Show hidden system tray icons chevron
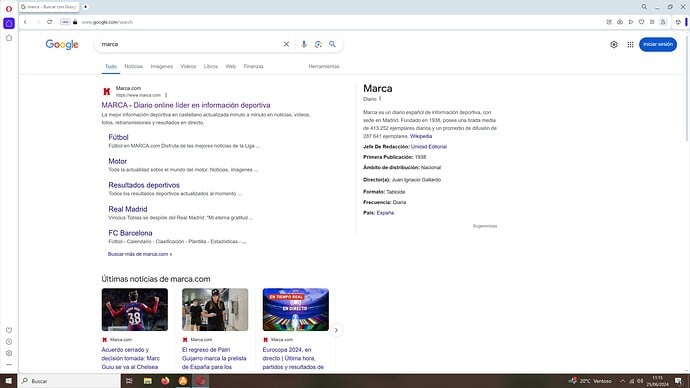 [623, 381]
